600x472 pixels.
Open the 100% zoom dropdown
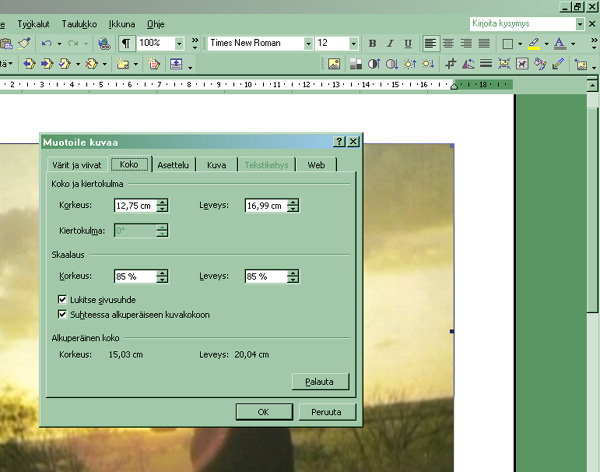coord(179,44)
